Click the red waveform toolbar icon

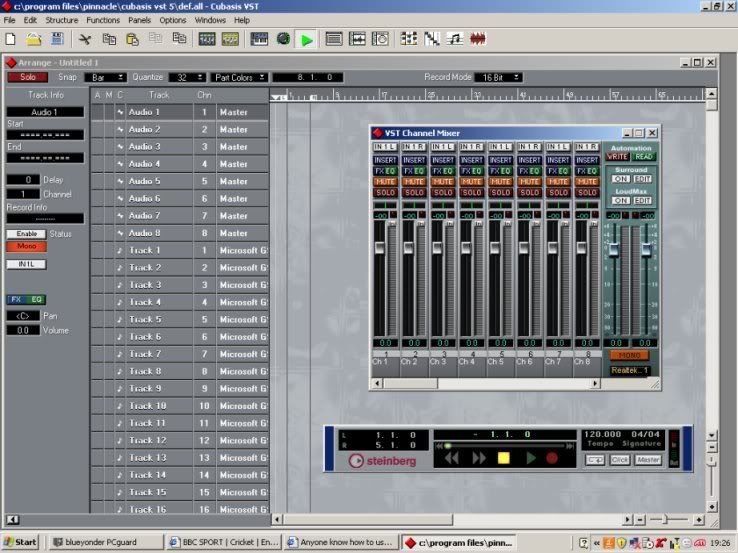click(478, 39)
